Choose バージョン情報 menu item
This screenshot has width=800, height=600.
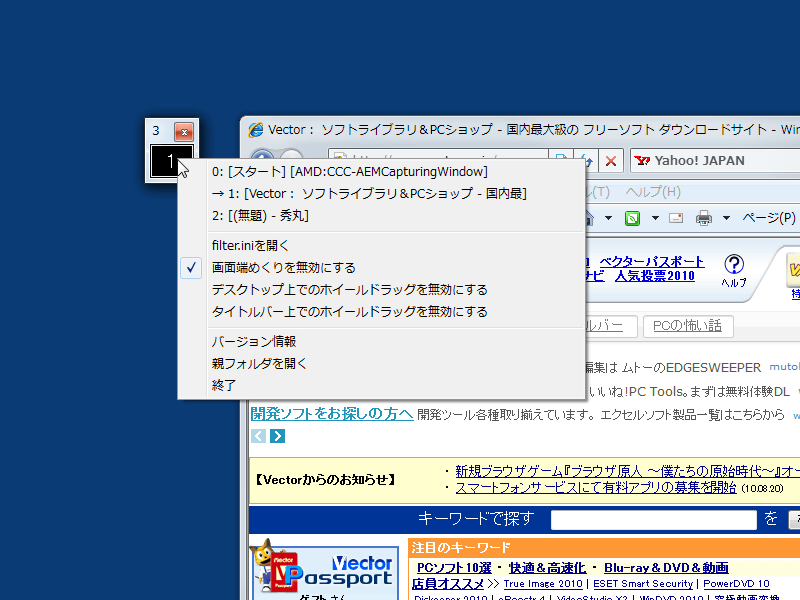[381, 341]
